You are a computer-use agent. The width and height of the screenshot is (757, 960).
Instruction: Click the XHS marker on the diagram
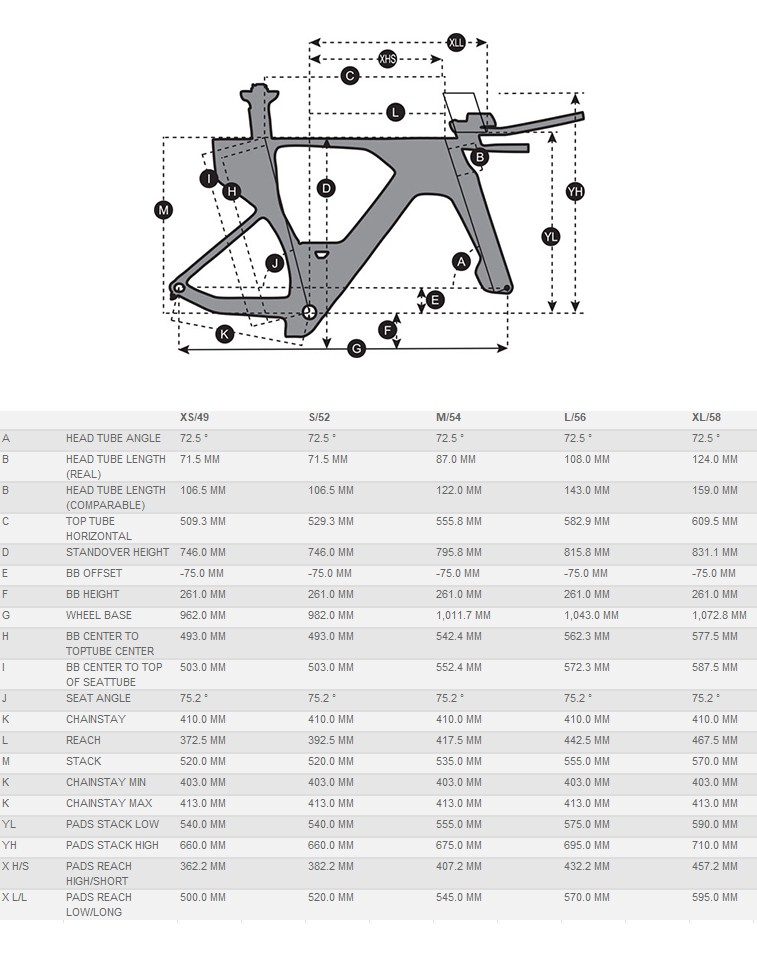pyautogui.click(x=387, y=59)
